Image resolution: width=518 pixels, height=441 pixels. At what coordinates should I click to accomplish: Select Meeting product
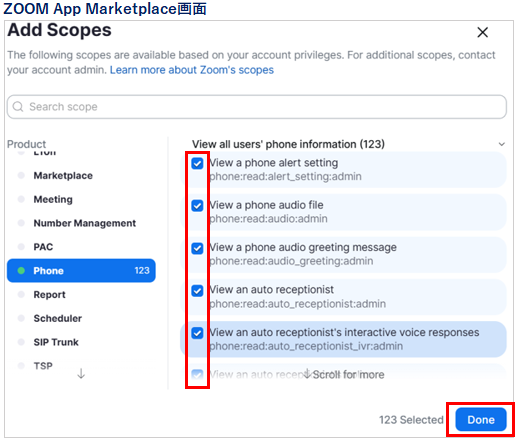[53, 199]
